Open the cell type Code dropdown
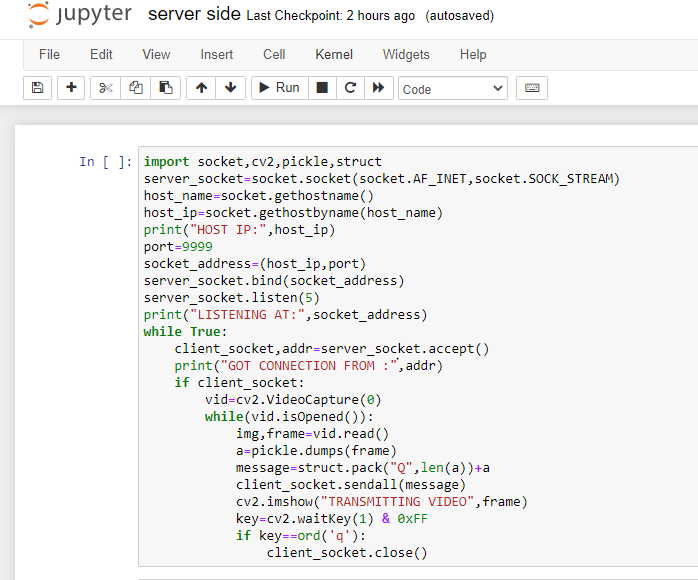 [x=453, y=89]
